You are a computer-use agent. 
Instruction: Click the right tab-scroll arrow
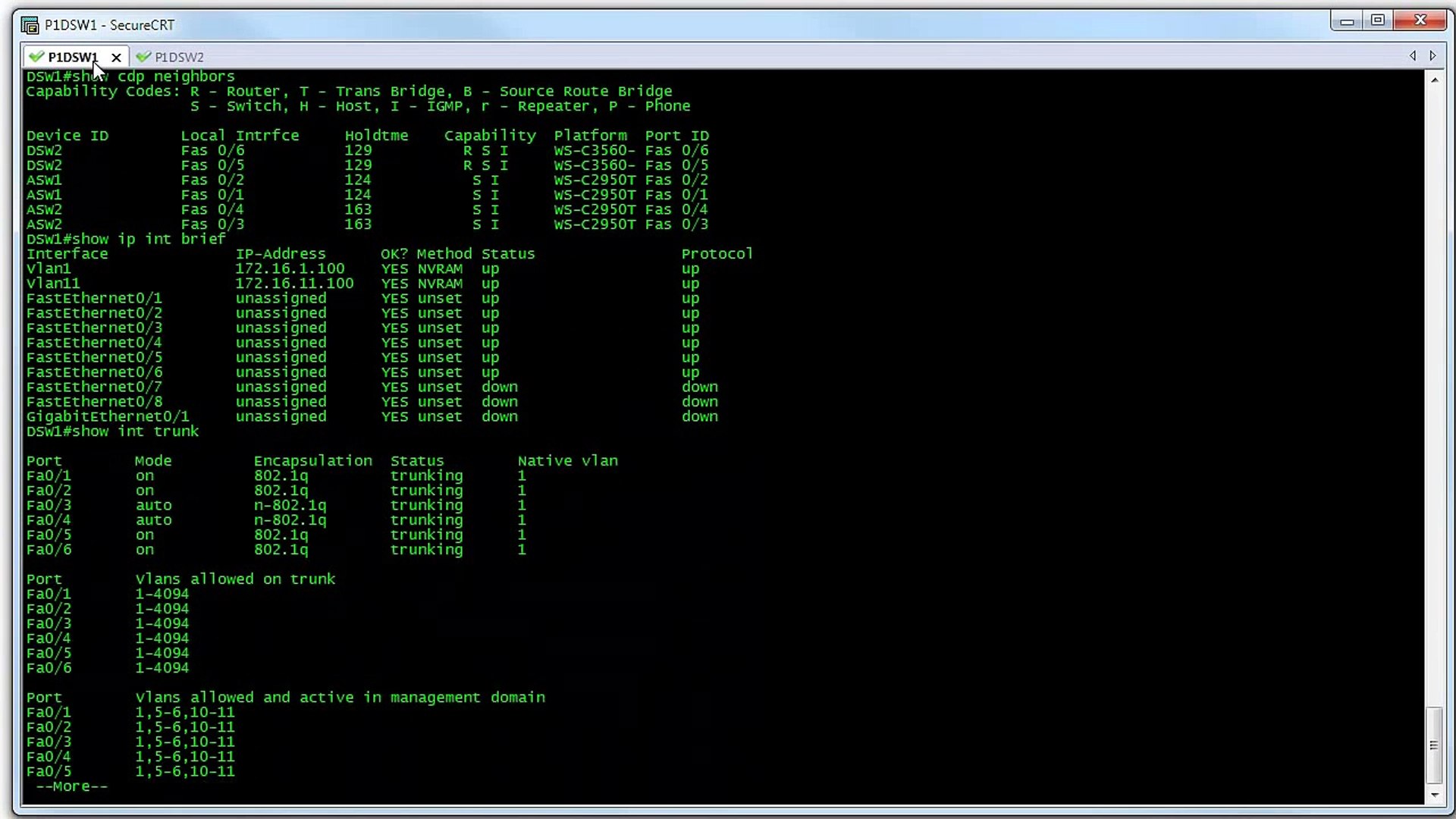[x=1434, y=55]
